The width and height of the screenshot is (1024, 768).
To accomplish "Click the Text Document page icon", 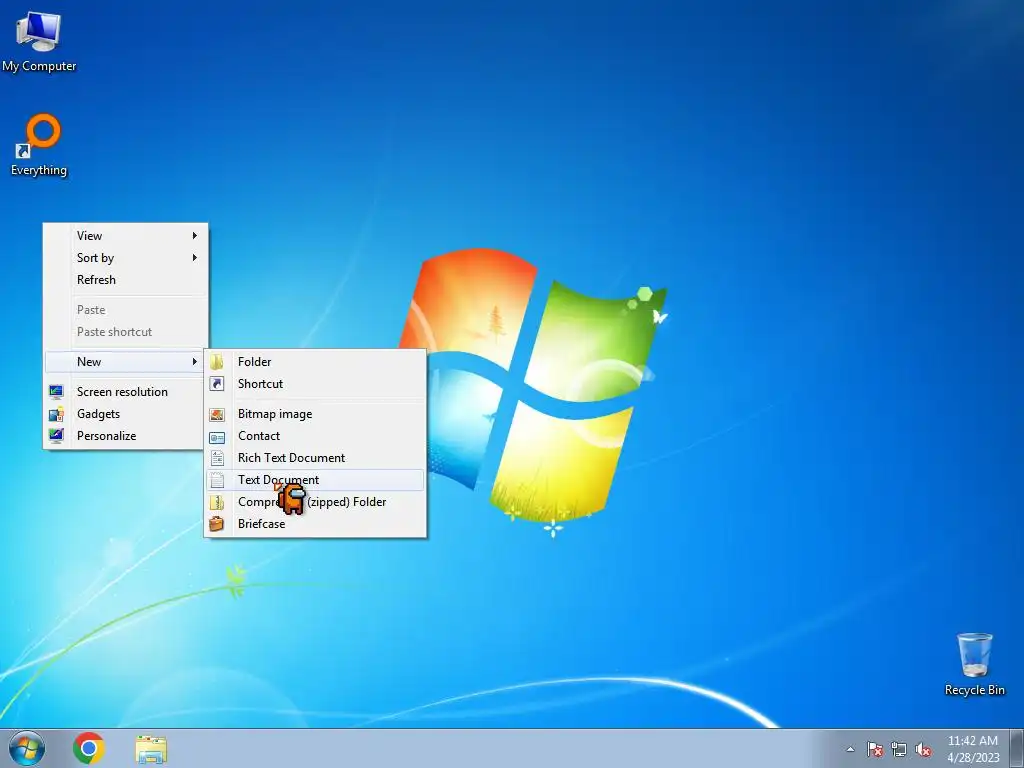I will click(x=217, y=480).
